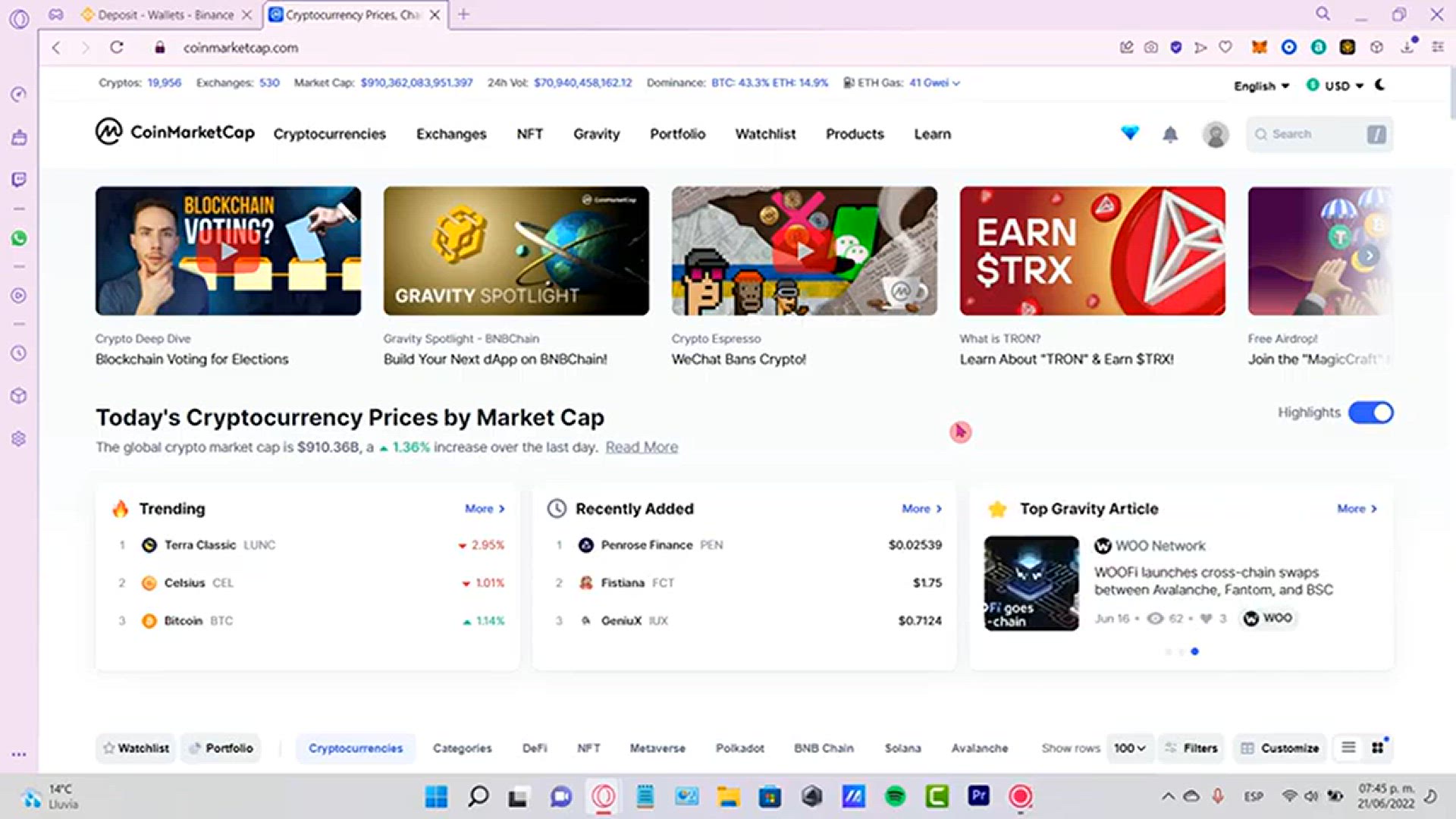Click the carousel next arrow on banners
This screenshot has height=819, width=1456.
(x=1369, y=256)
